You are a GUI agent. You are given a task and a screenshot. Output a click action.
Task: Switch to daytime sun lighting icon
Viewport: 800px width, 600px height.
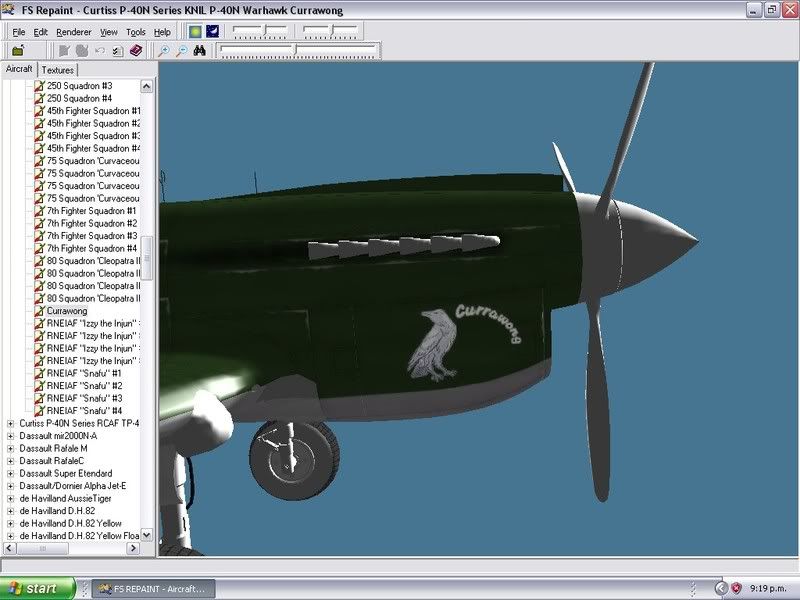194,32
